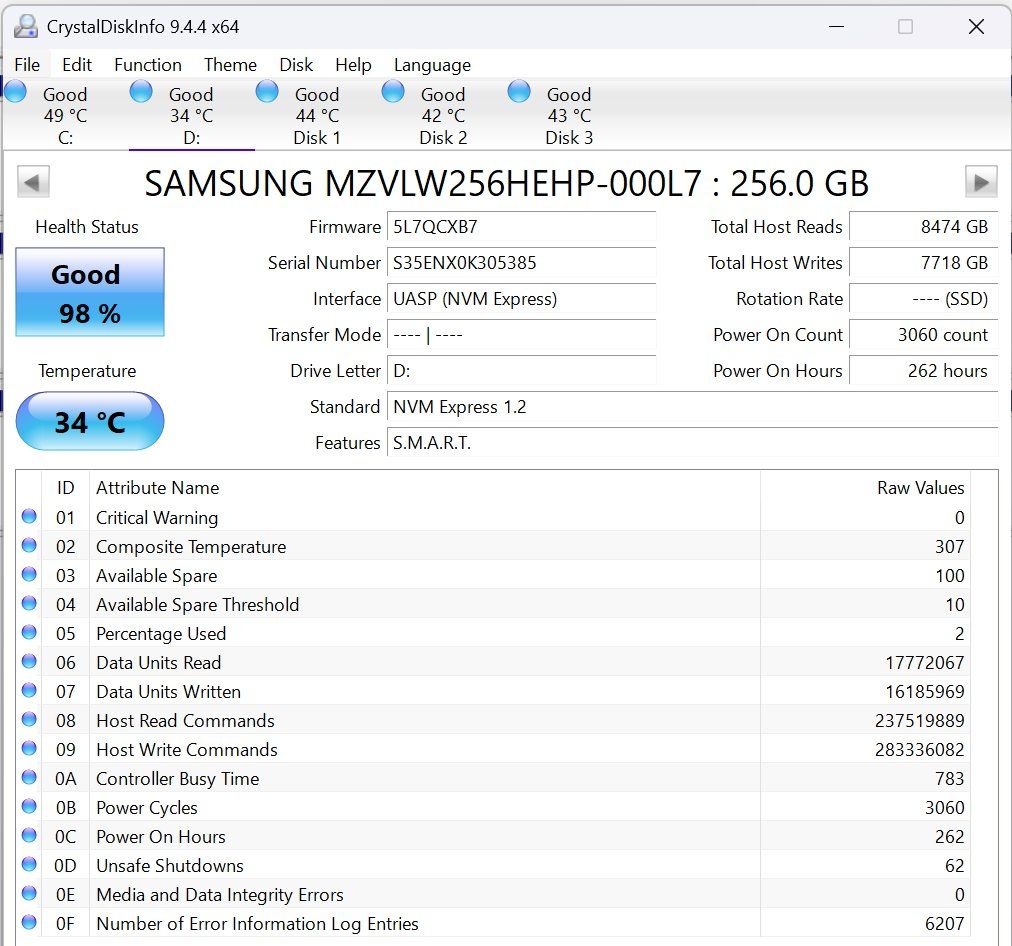The image size is (1012, 946).
Task: Switch to Disk 3 tab showing 43 °C
Action: pyautogui.click(x=569, y=115)
